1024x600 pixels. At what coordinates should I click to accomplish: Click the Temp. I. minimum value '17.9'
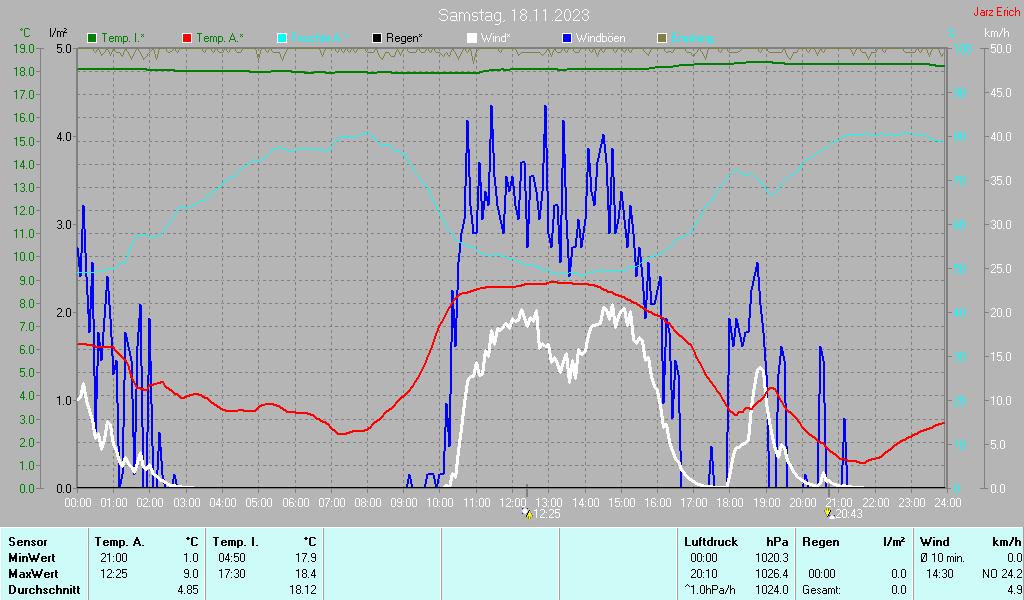306,558
